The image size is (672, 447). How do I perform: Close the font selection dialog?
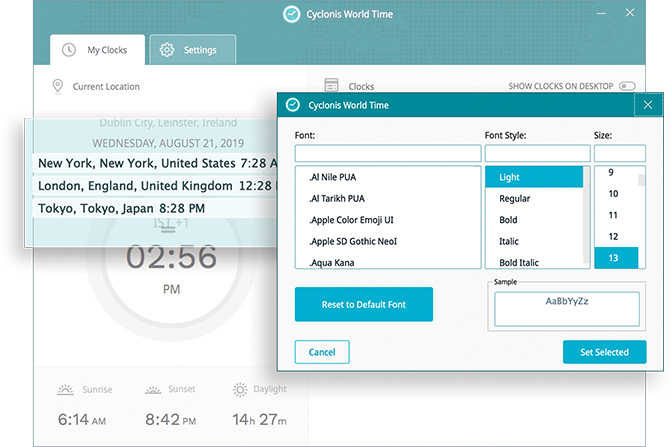648,105
